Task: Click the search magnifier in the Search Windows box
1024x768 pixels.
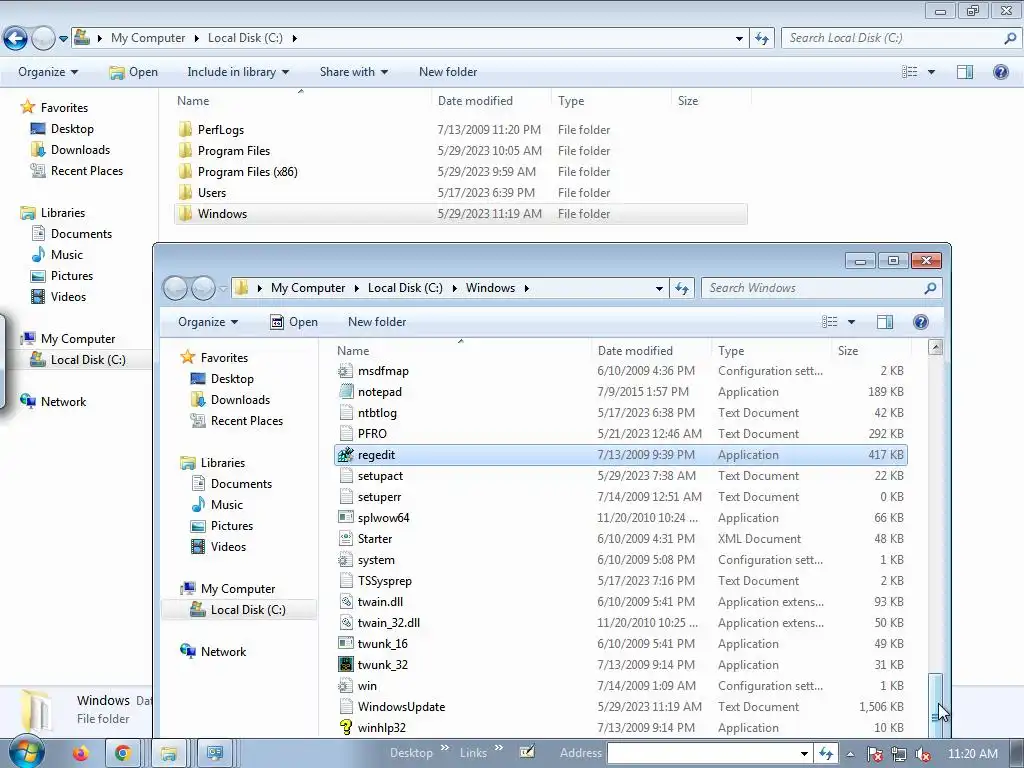Action: [x=931, y=288]
